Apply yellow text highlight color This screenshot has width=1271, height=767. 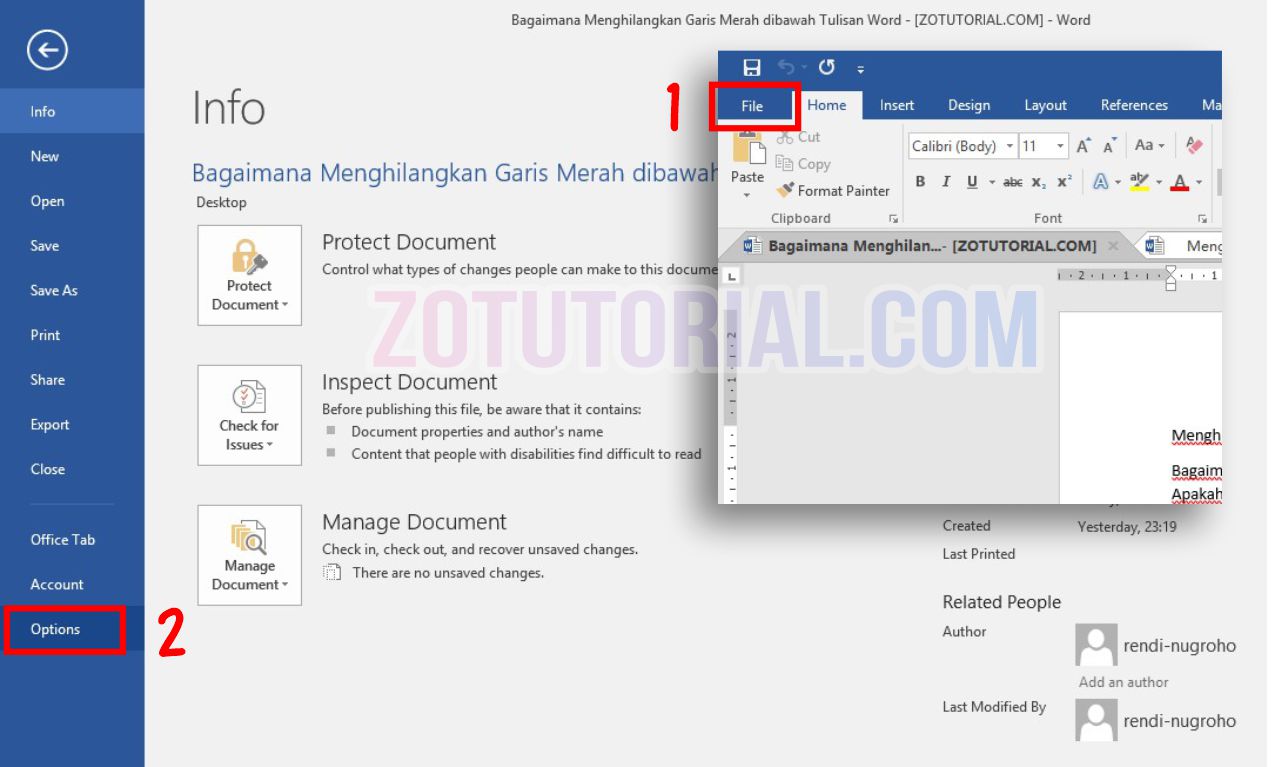1138,182
